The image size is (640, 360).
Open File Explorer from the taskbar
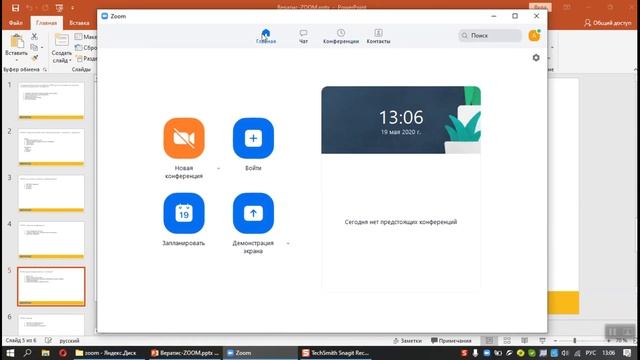45,353
